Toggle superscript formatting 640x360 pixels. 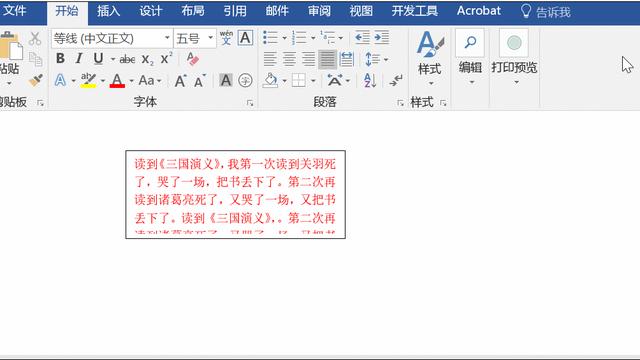[166, 59]
